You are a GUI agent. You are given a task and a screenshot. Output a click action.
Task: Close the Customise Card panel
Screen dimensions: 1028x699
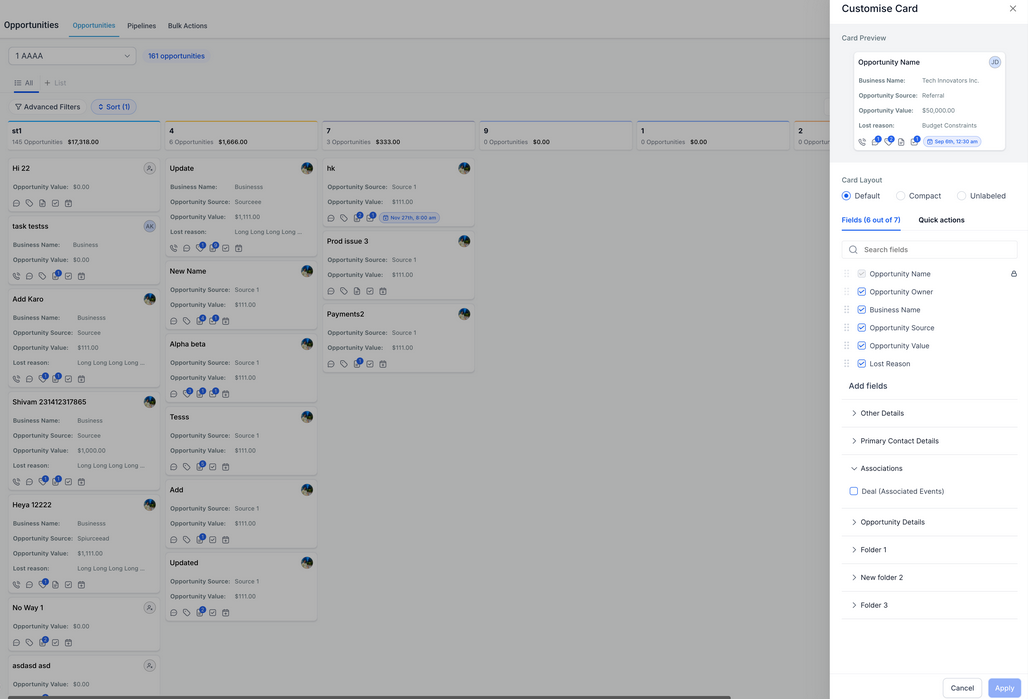(1012, 9)
